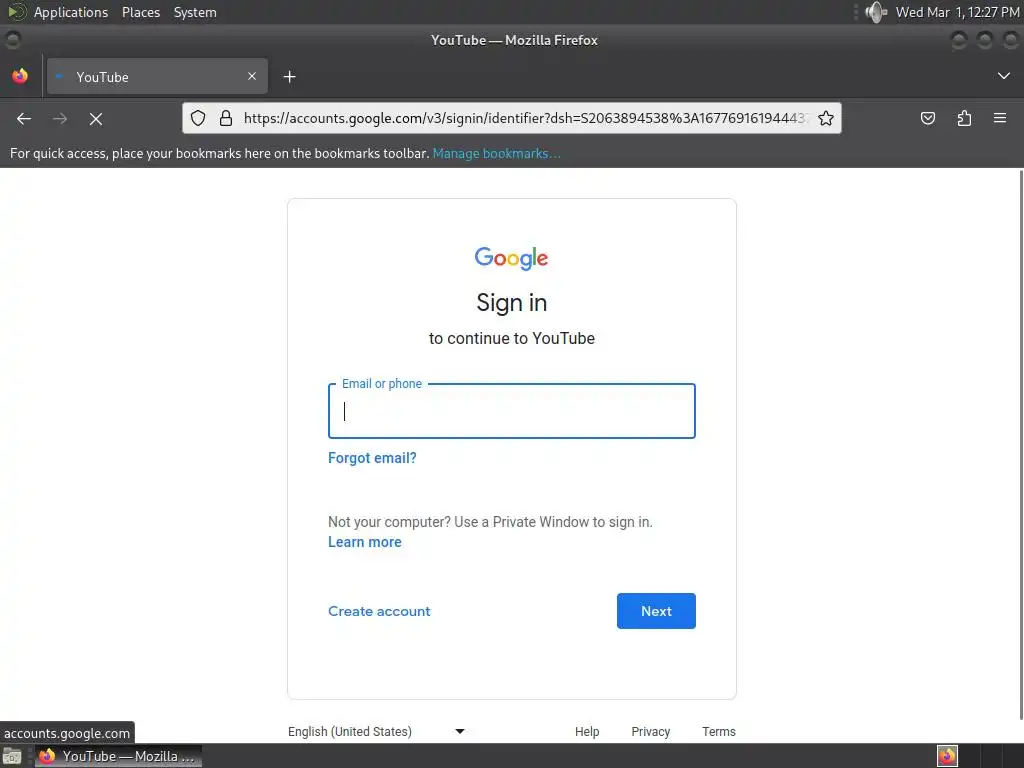Click the volume speaker icon in panel
Screen dimensions: 1024x768
click(x=875, y=12)
